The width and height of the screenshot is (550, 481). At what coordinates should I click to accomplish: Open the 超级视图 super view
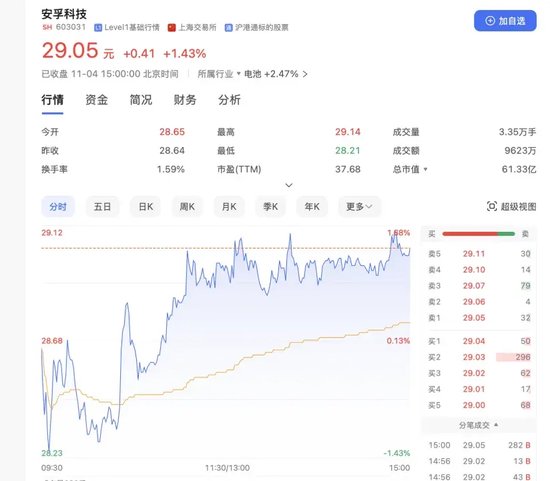click(512, 206)
